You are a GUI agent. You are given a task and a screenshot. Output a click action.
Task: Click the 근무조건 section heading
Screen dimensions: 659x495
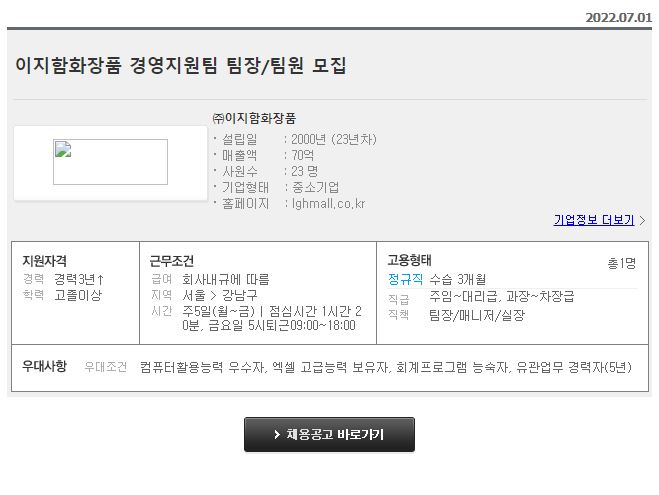point(172,261)
